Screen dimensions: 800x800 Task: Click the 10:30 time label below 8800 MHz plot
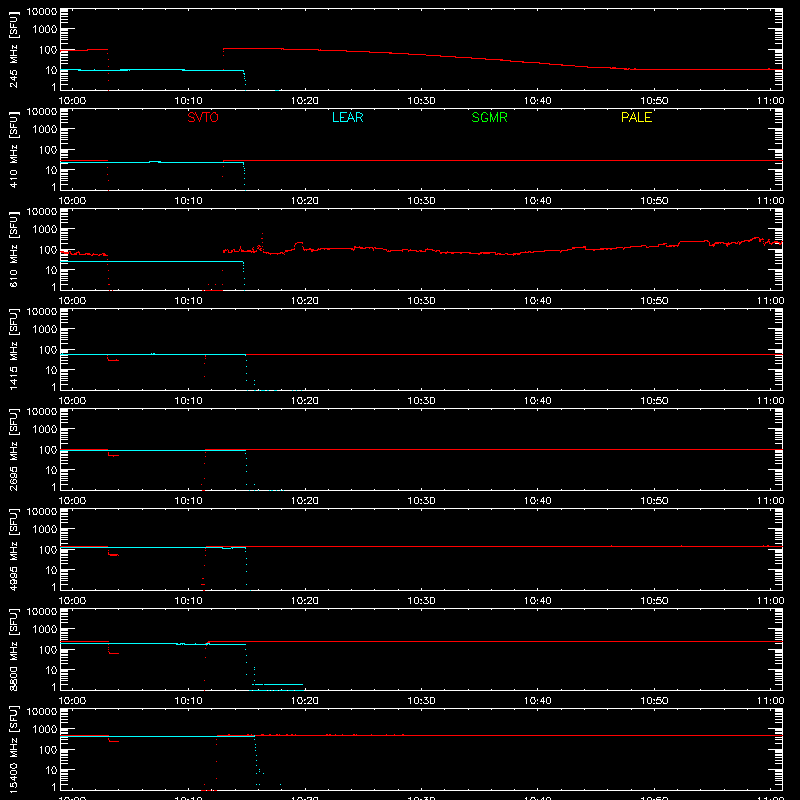[421, 701]
